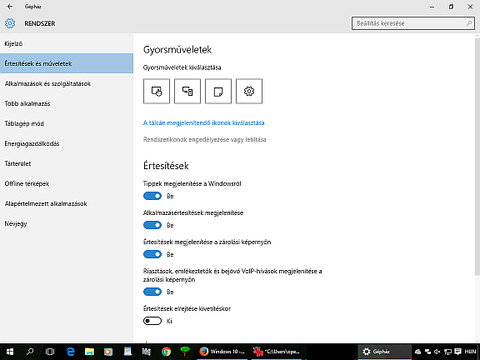Open the Windows Start menu
The height and width of the screenshot is (360, 480).
coord(10,352)
